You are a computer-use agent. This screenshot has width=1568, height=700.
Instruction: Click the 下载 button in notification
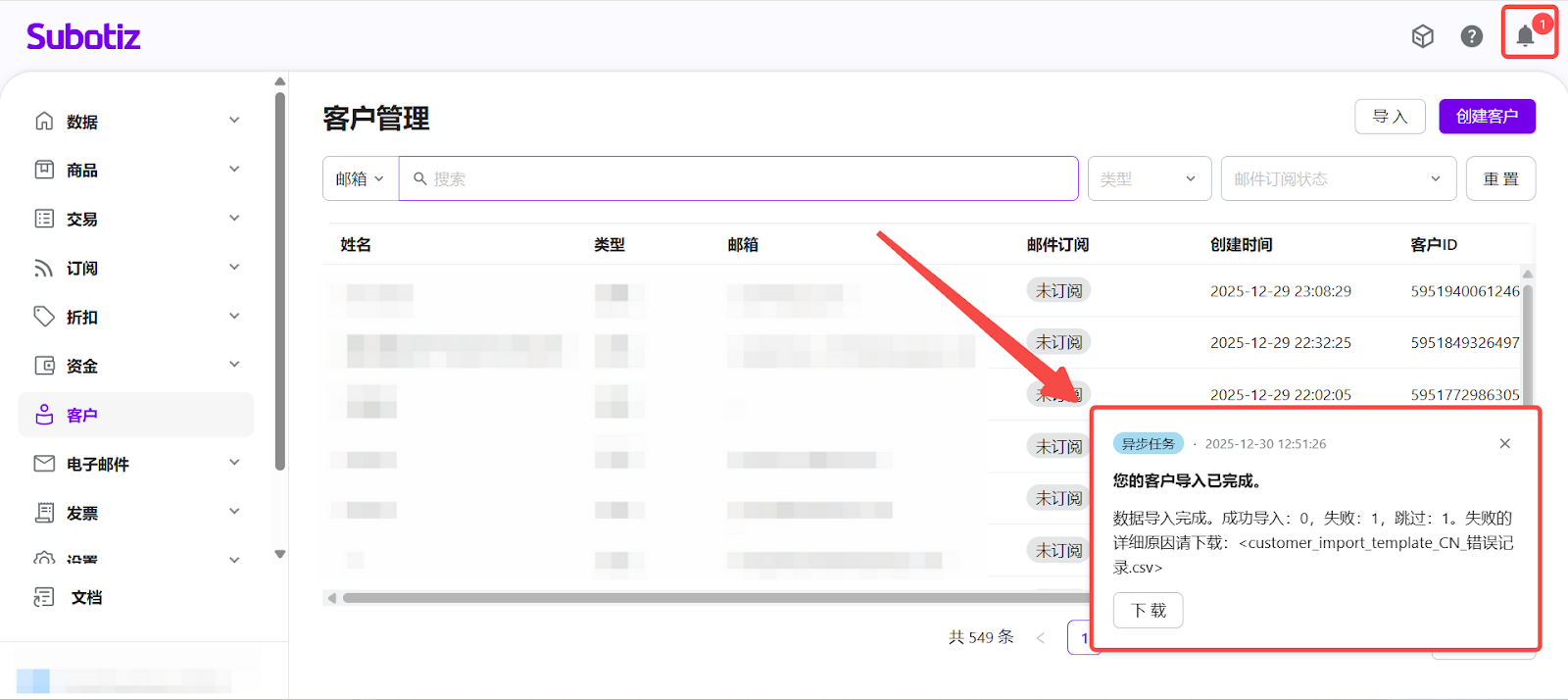[1148, 610]
